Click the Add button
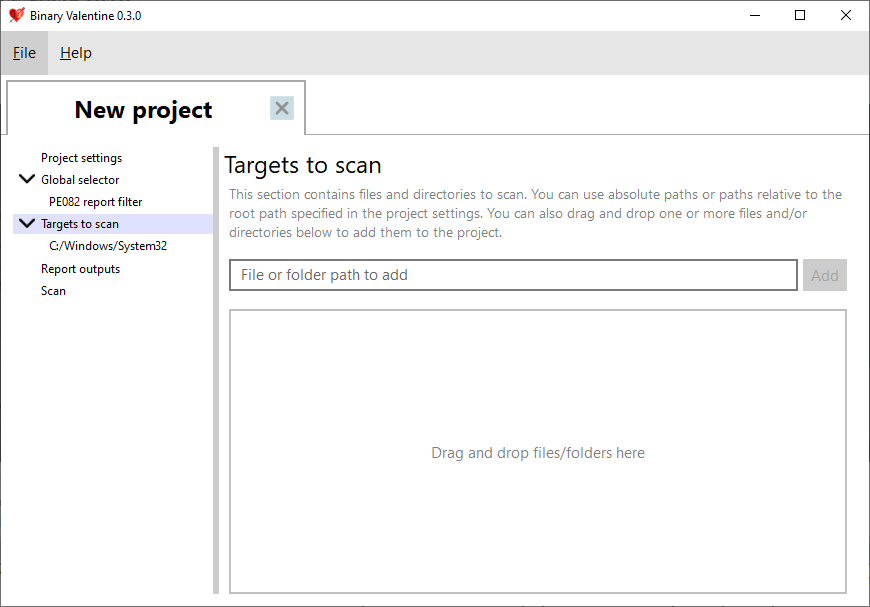Screen dimensions: 870x607 coord(825,275)
